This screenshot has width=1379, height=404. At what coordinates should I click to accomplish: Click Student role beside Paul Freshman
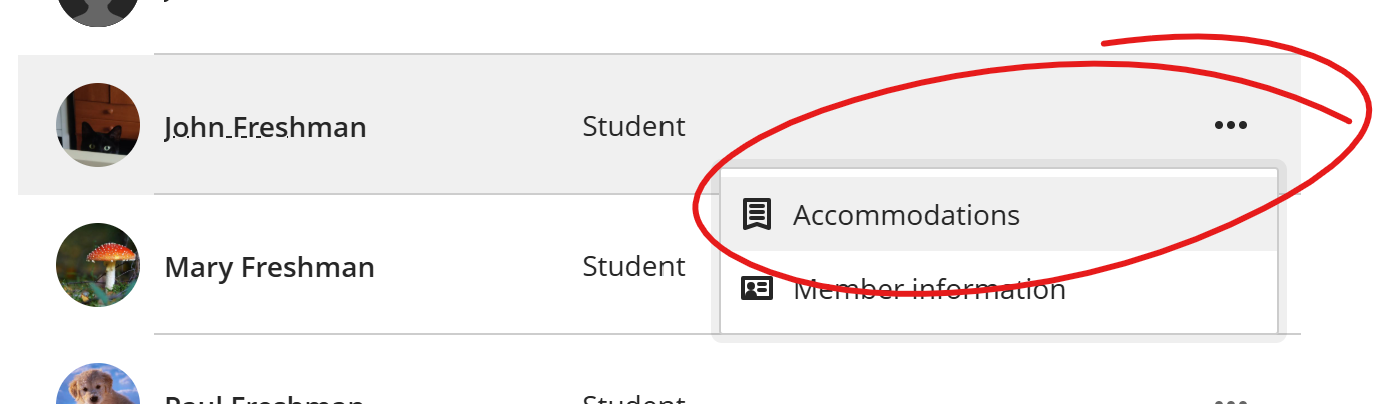coord(634,399)
